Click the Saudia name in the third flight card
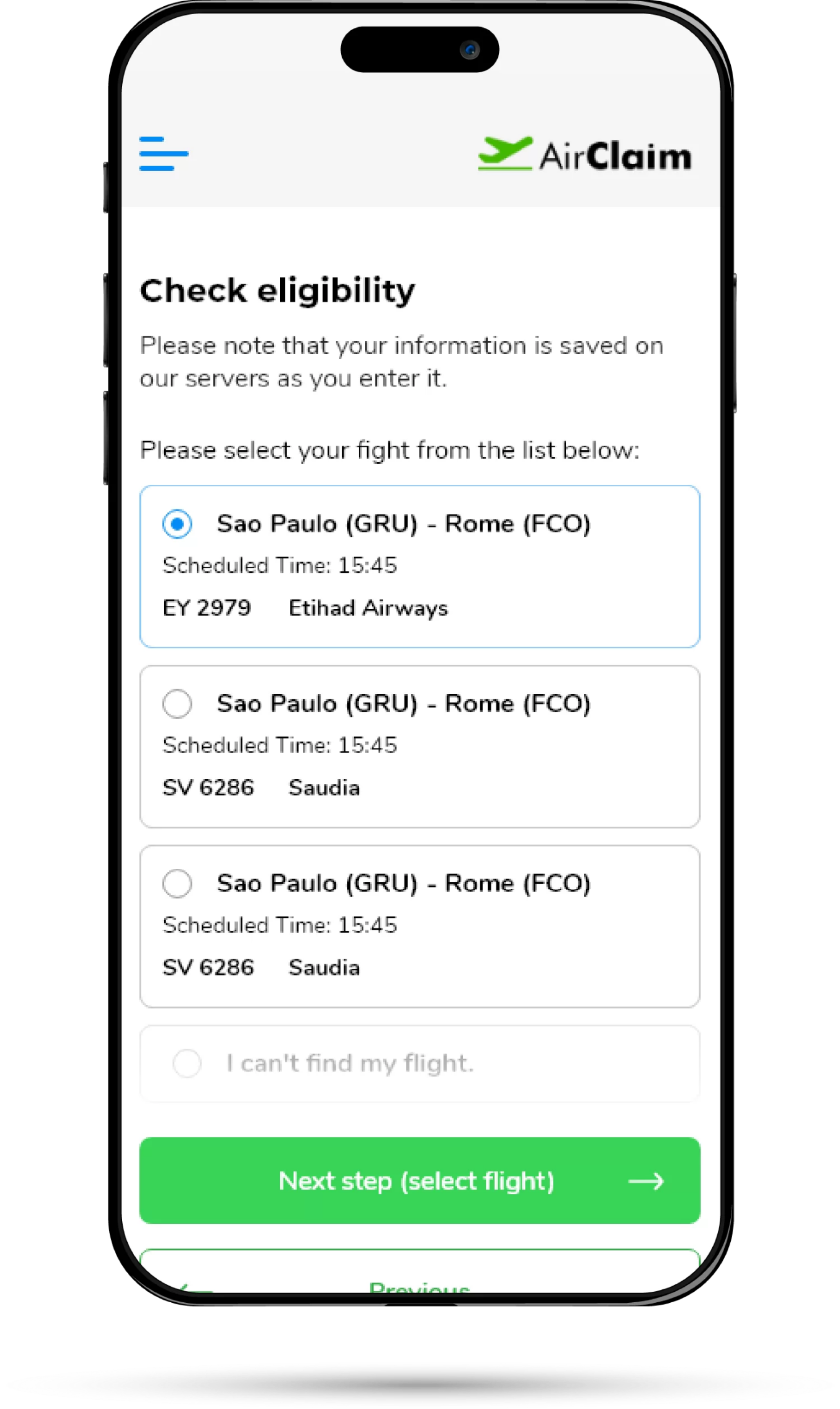The width and height of the screenshot is (840, 1409). [324, 967]
